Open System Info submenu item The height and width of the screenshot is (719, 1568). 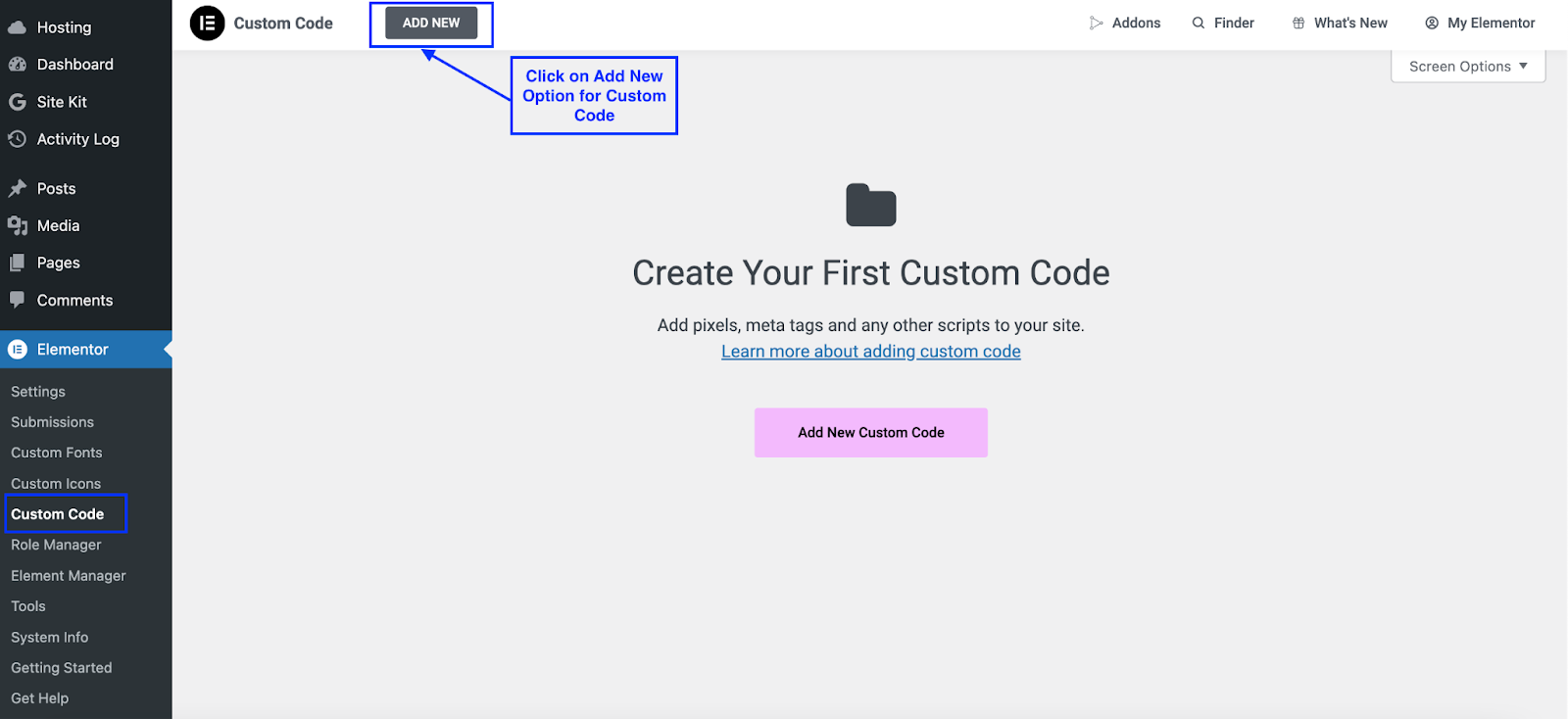(50, 638)
